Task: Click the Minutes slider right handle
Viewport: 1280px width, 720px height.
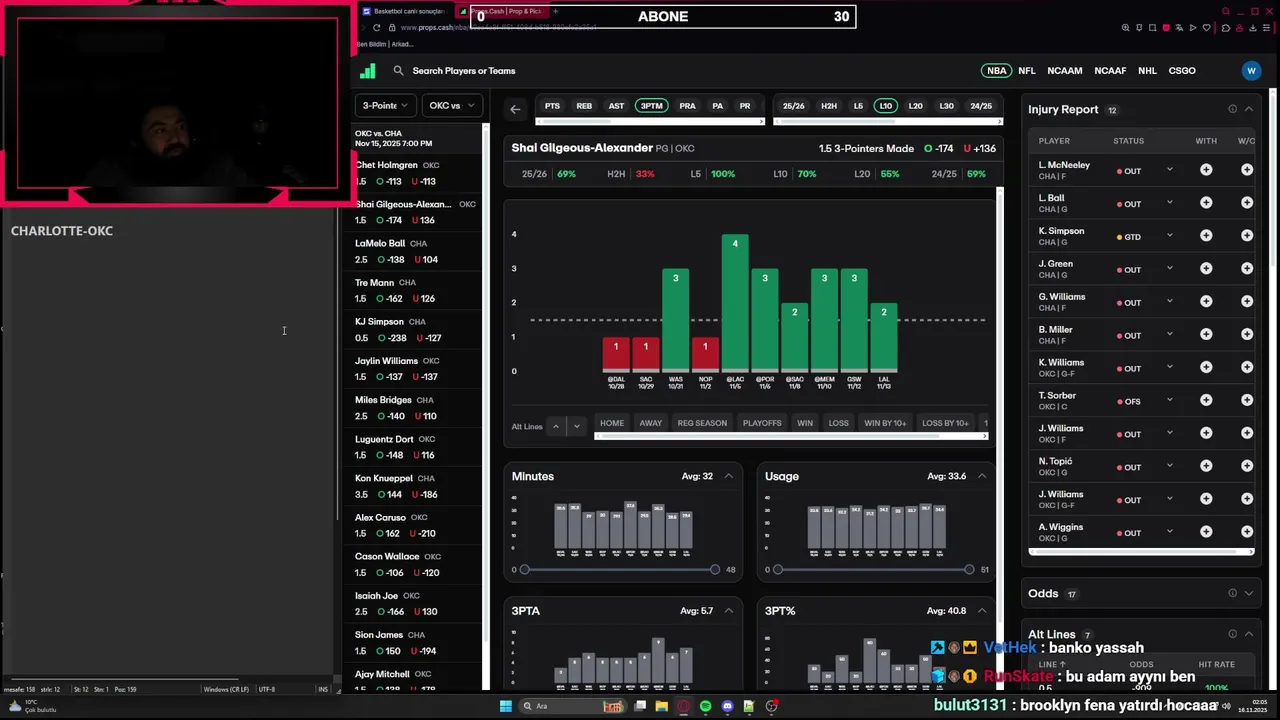Action: 714,569
